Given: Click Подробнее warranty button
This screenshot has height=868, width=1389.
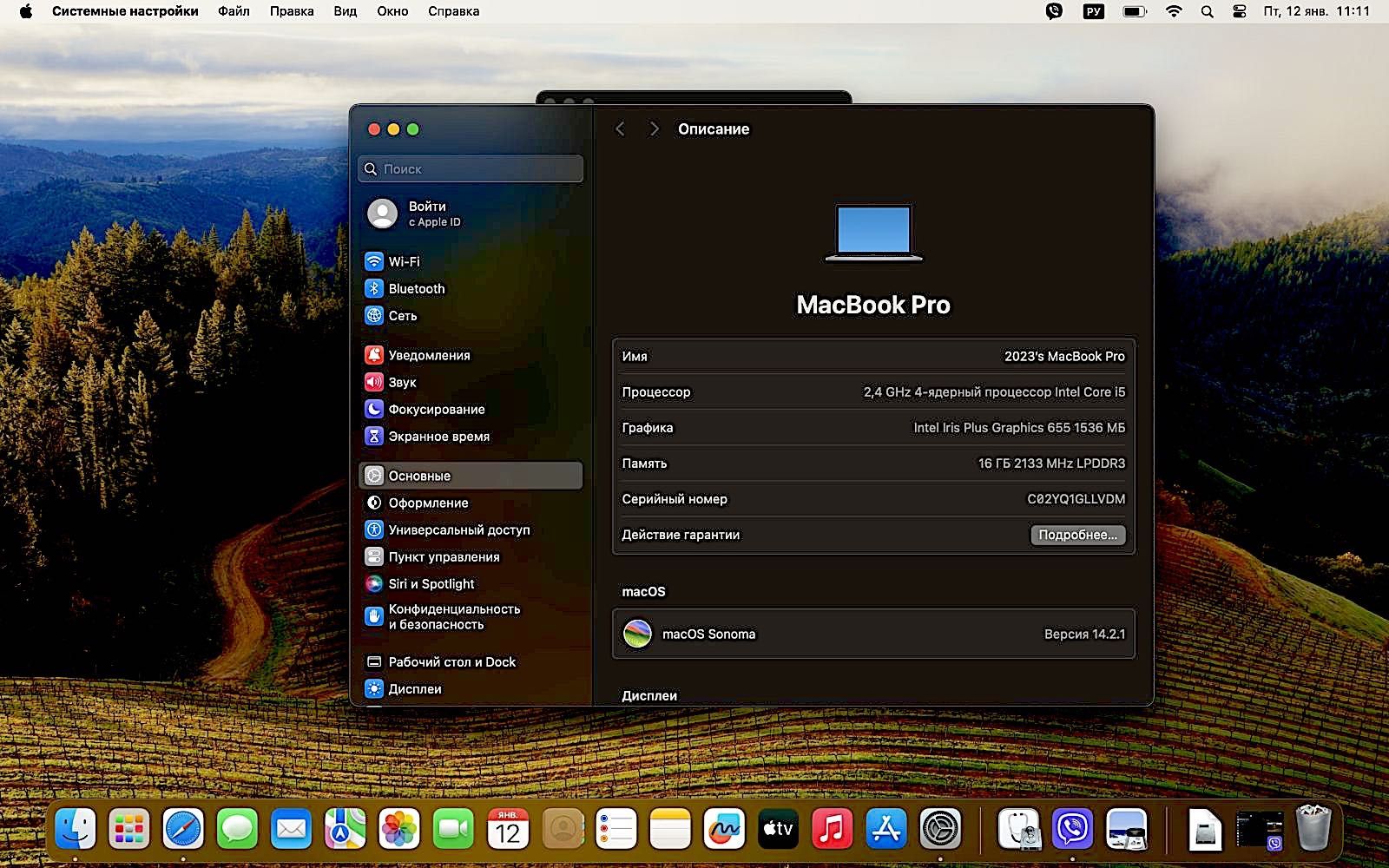Looking at the screenshot, I should (x=1077, y=535).
